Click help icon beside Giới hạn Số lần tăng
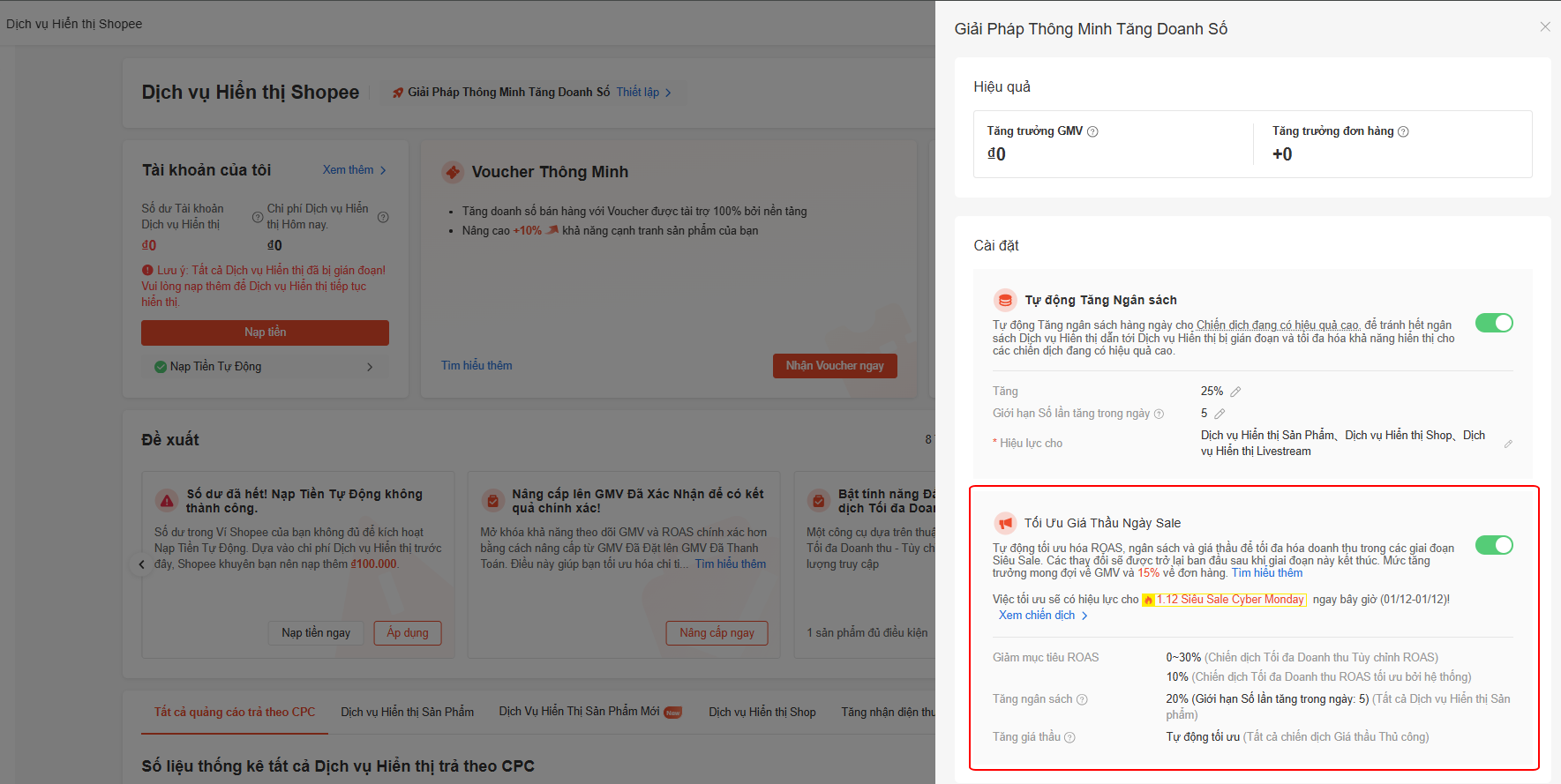 (1159, 414)
